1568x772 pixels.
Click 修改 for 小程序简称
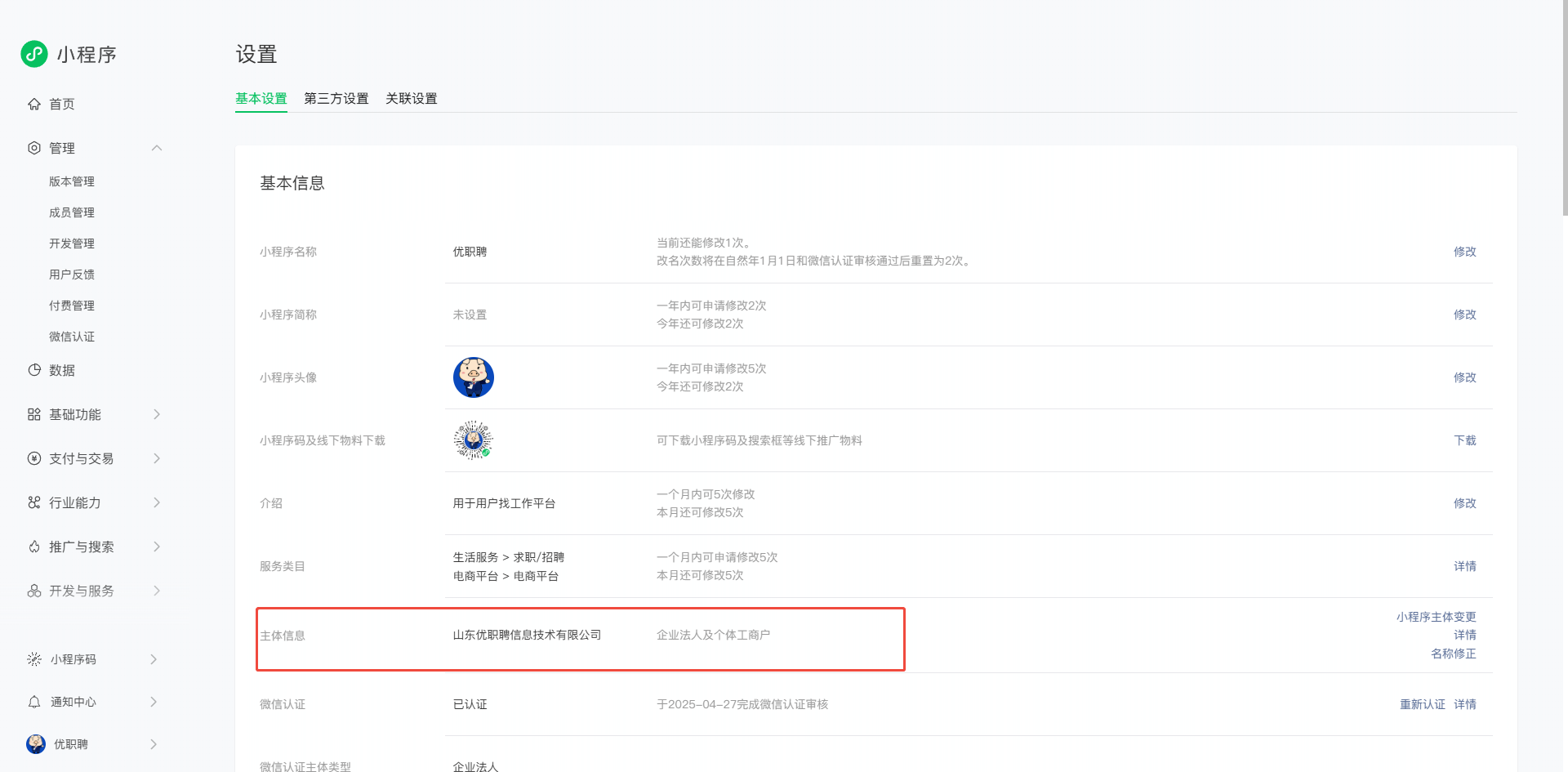pos(1465,315)
